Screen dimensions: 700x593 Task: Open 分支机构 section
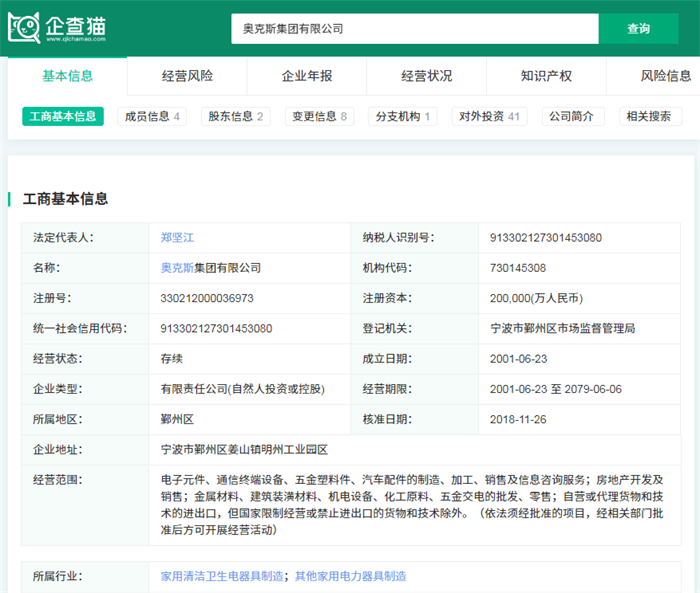point(403,116)
